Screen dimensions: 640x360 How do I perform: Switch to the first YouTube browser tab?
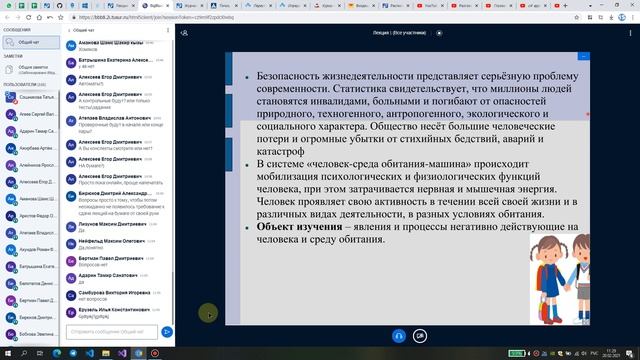430,6
